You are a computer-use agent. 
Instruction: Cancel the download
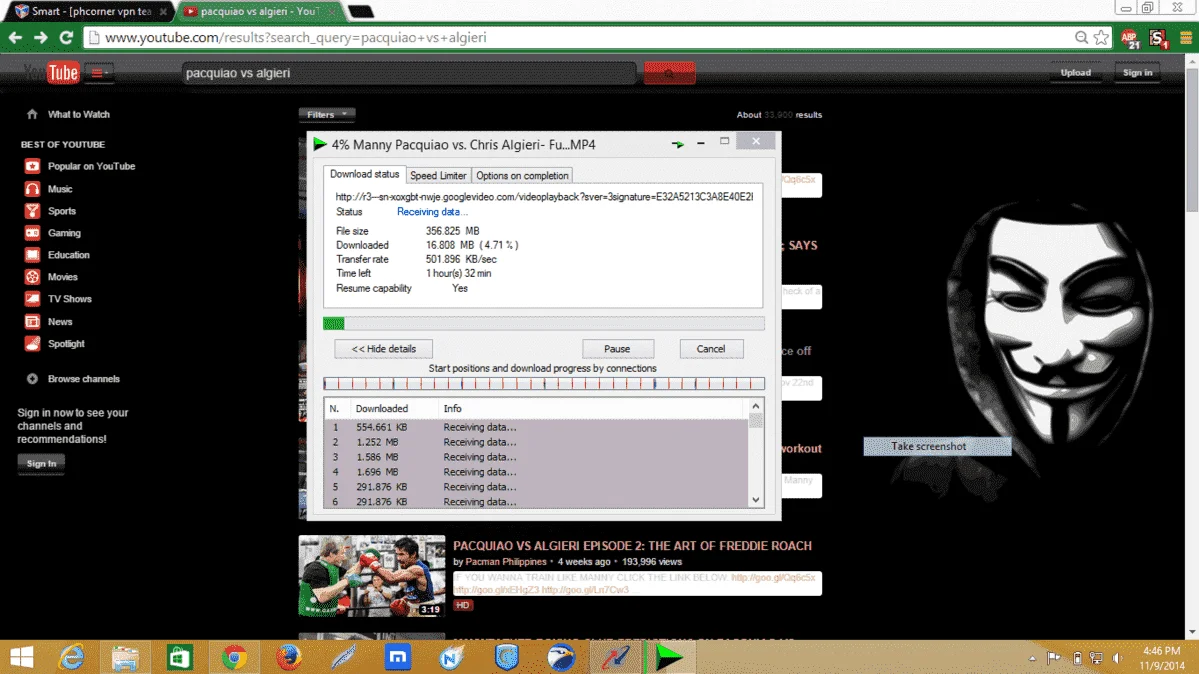pyautogui.click(x=711, y=349)
